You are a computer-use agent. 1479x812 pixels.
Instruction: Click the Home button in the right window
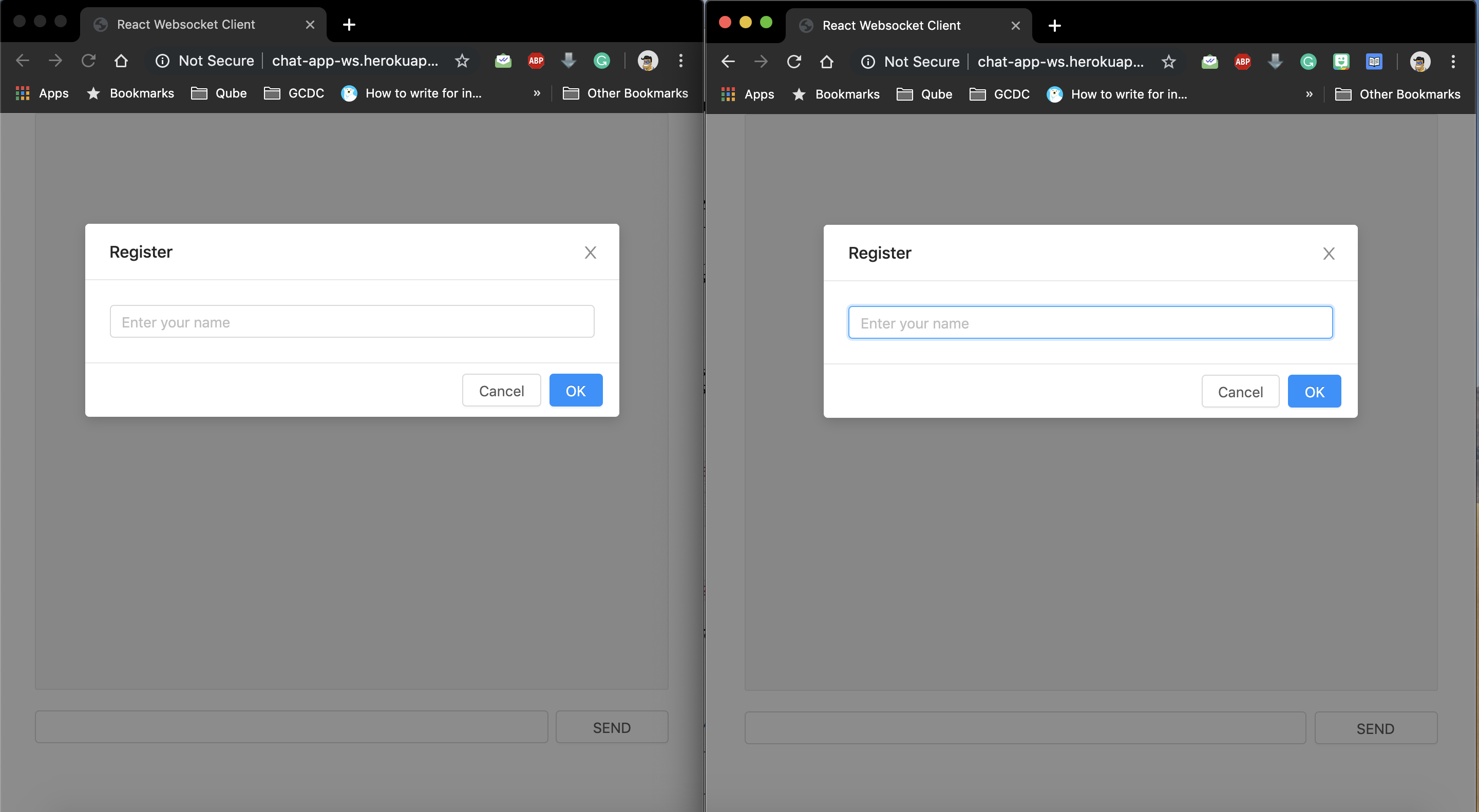click(827, 62)
